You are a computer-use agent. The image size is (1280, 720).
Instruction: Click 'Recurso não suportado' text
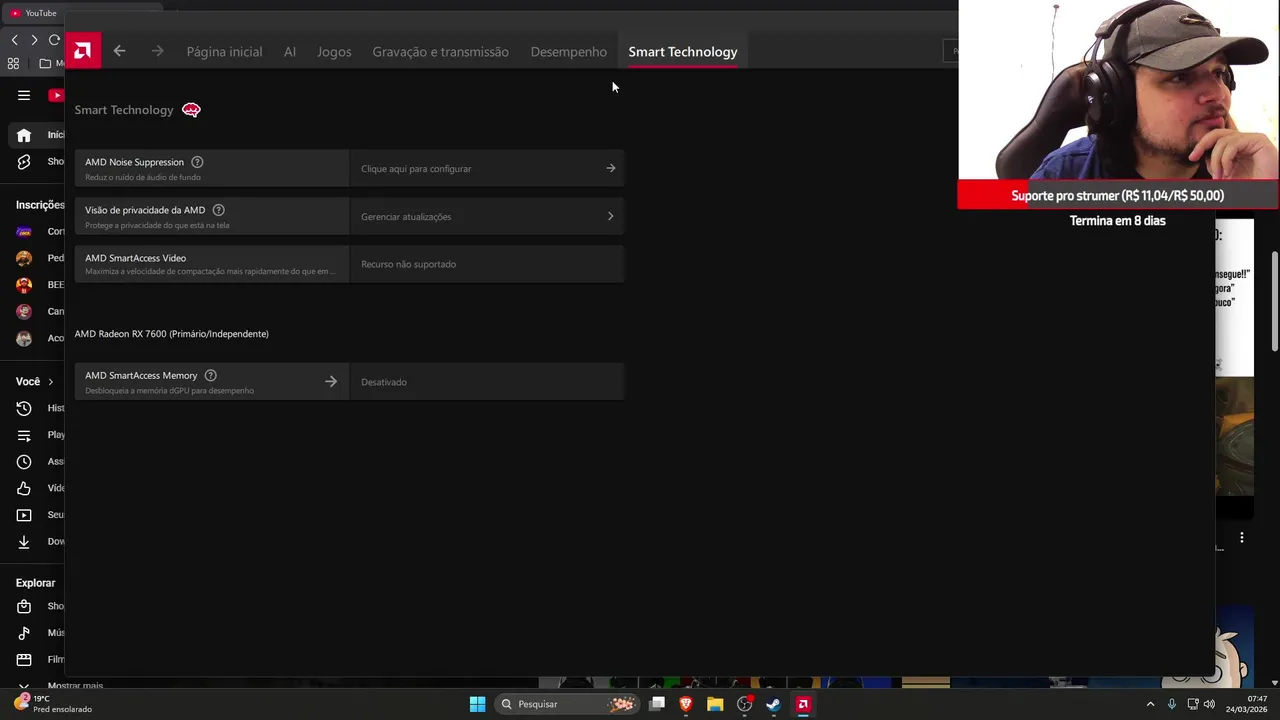408,264
